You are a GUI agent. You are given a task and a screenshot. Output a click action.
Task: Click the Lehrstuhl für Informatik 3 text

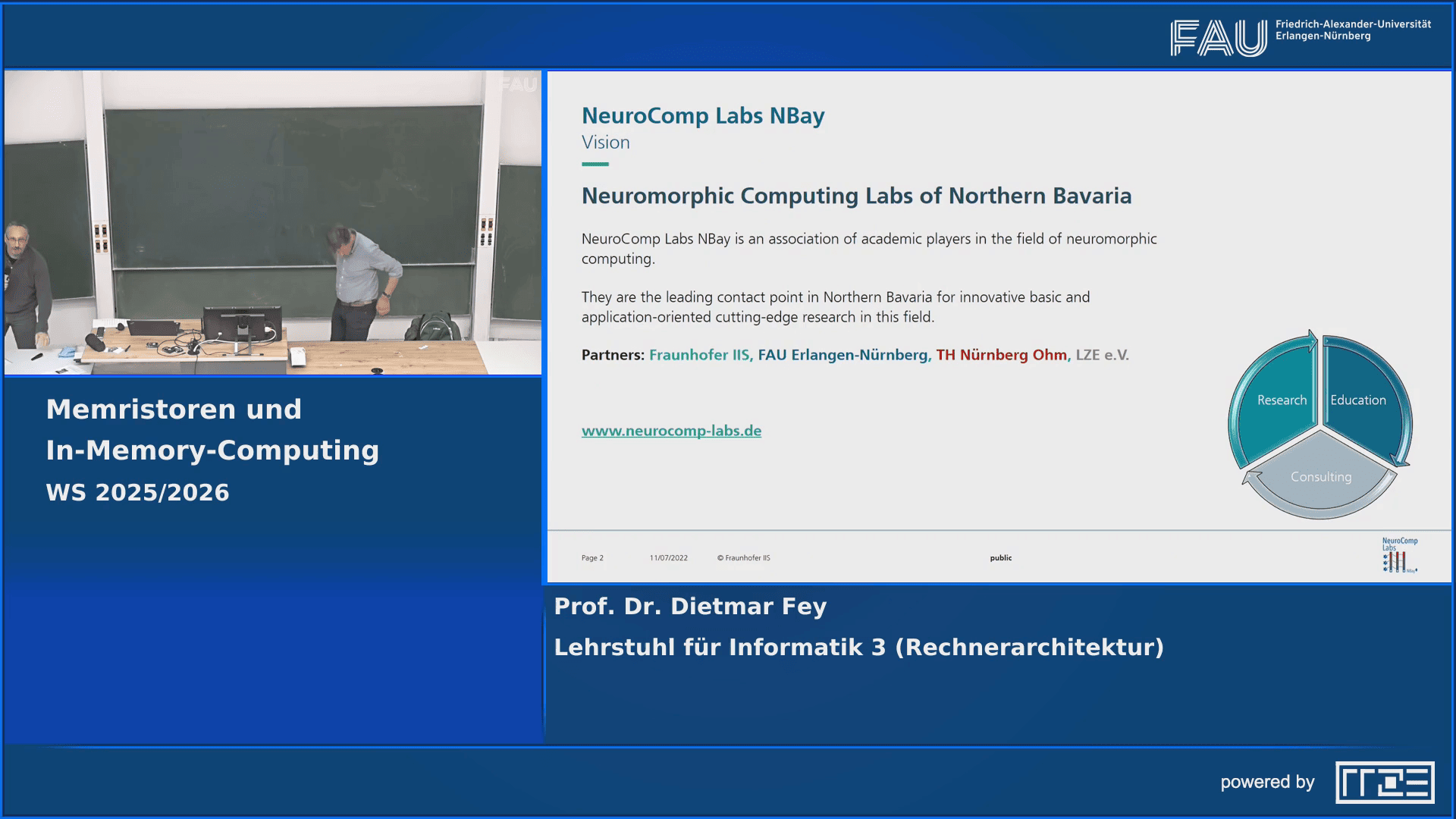pyautogui.click(x=858, y=648)
